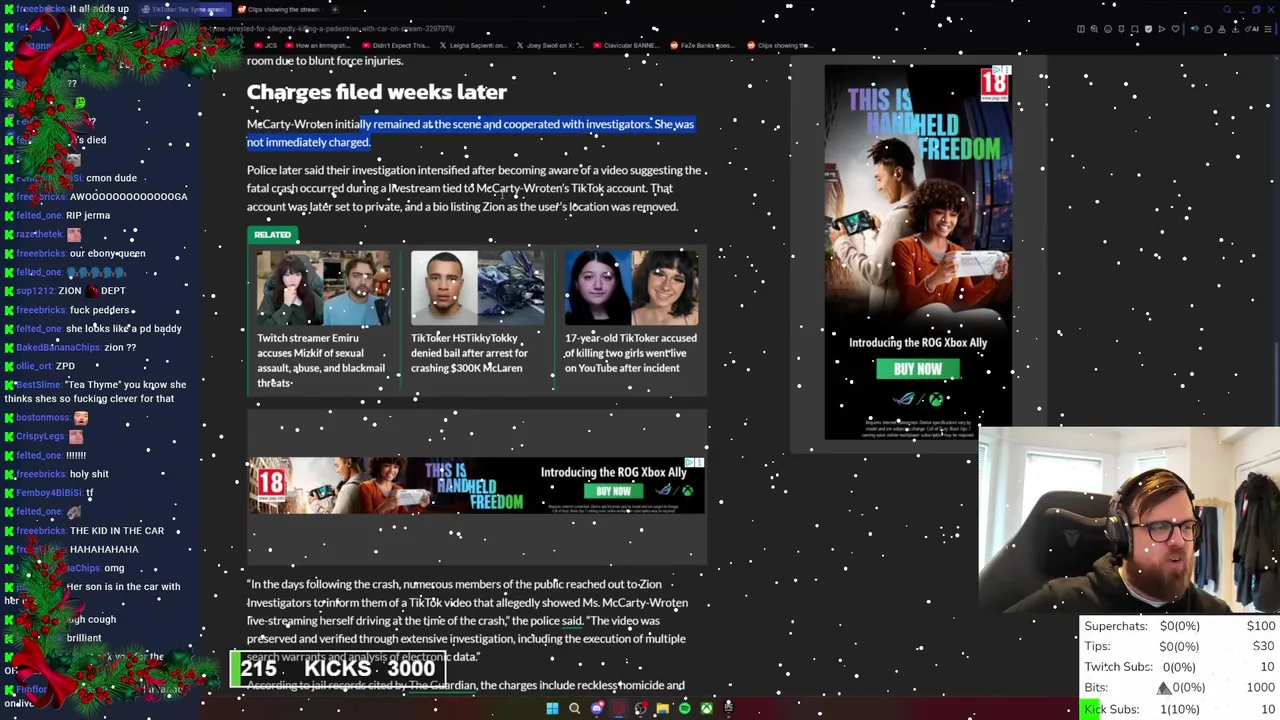Open the easy setup menu icon

pyautogui.click(x=1268, y=29)
